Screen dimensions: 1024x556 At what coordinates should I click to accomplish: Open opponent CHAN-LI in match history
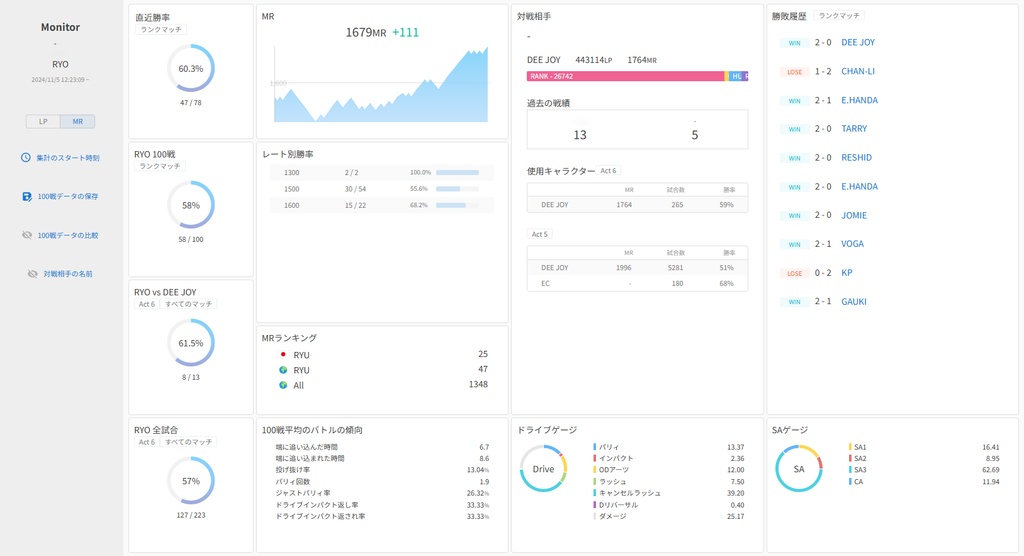(x=857, y=71)
